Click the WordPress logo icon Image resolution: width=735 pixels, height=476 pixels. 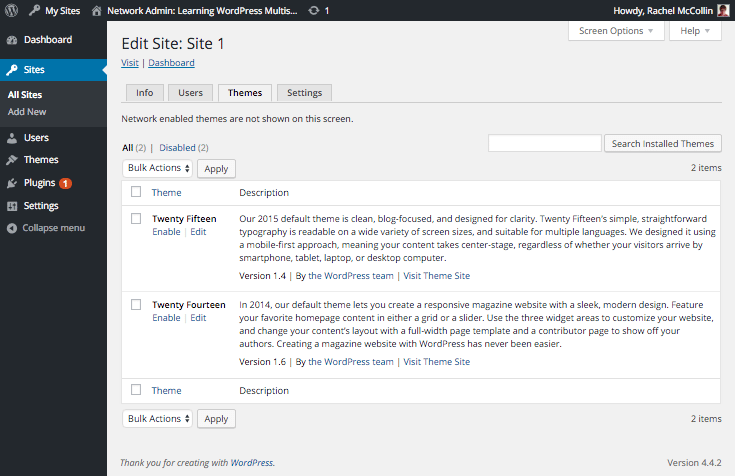point(11,10)
